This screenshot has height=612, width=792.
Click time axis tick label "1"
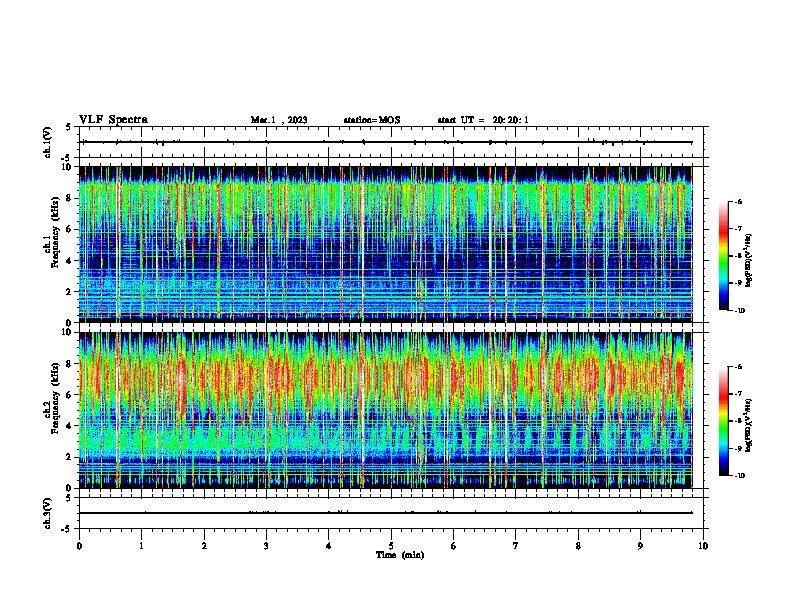141,546
